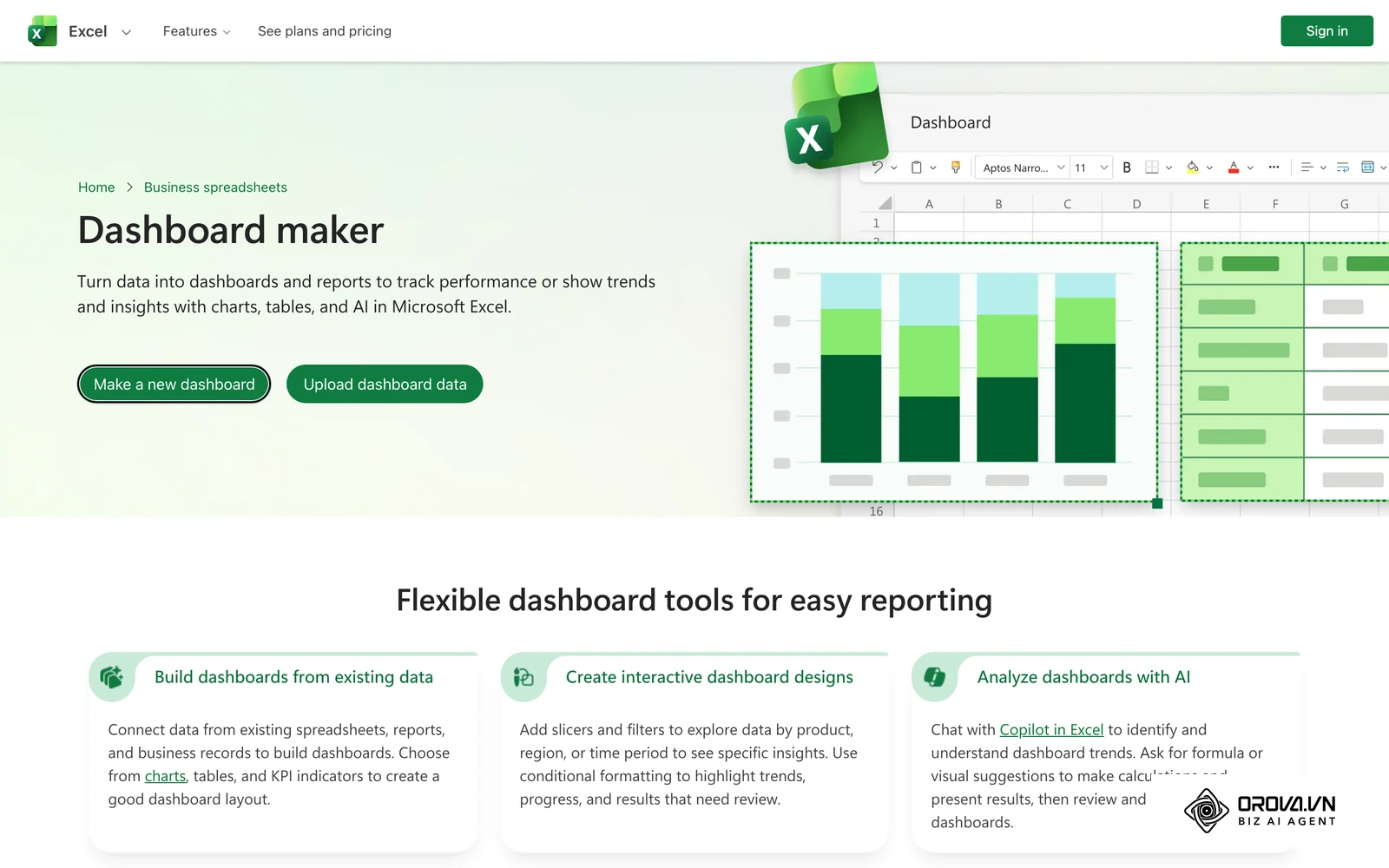Select column G header

tap(1344, 204)
